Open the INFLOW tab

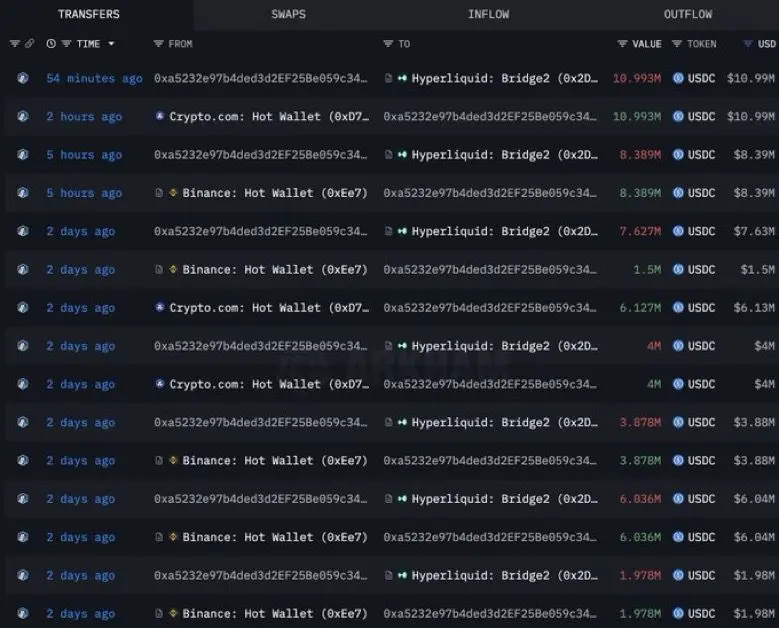[488, 14]
